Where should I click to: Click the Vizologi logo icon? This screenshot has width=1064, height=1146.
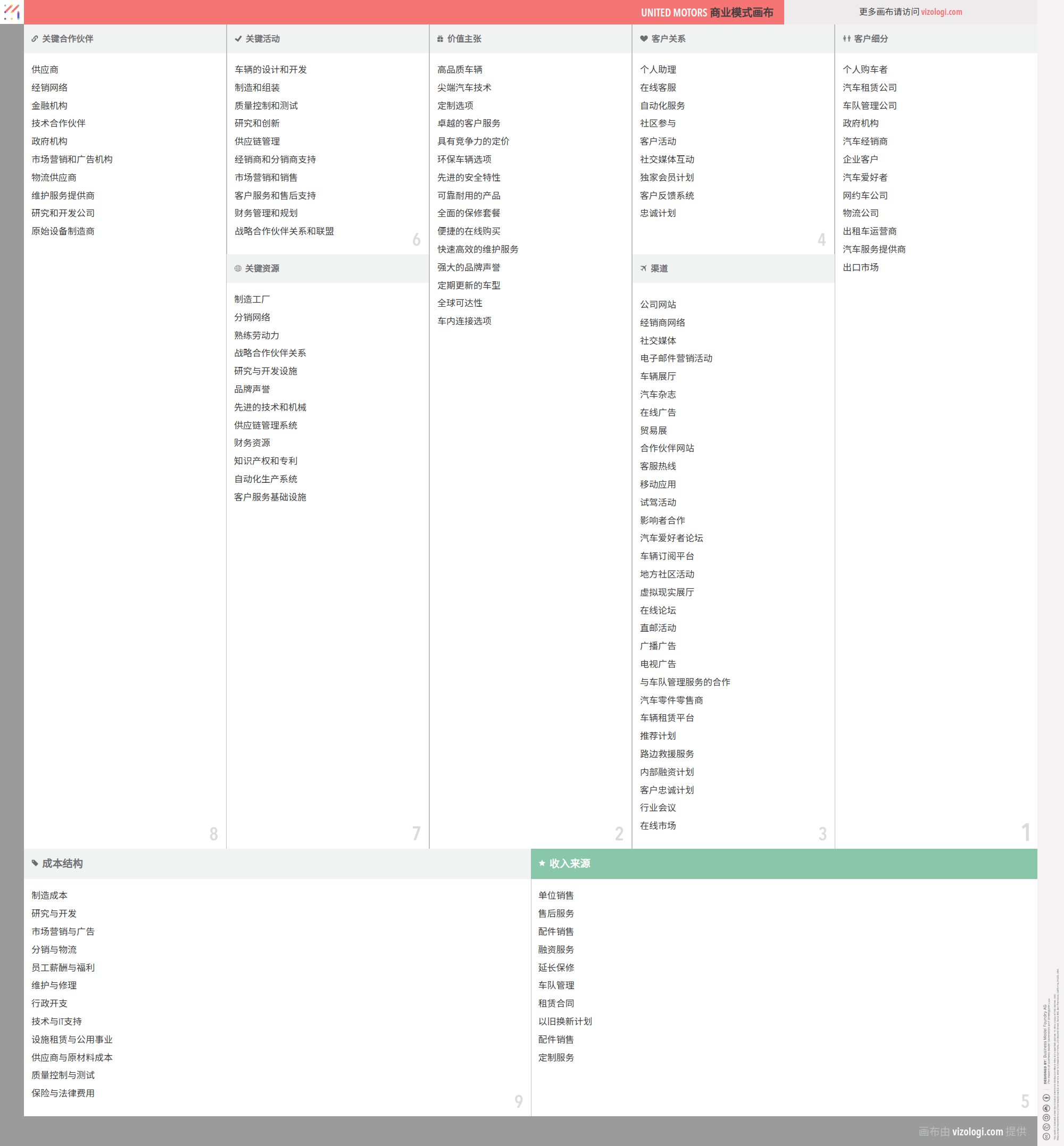12,12
